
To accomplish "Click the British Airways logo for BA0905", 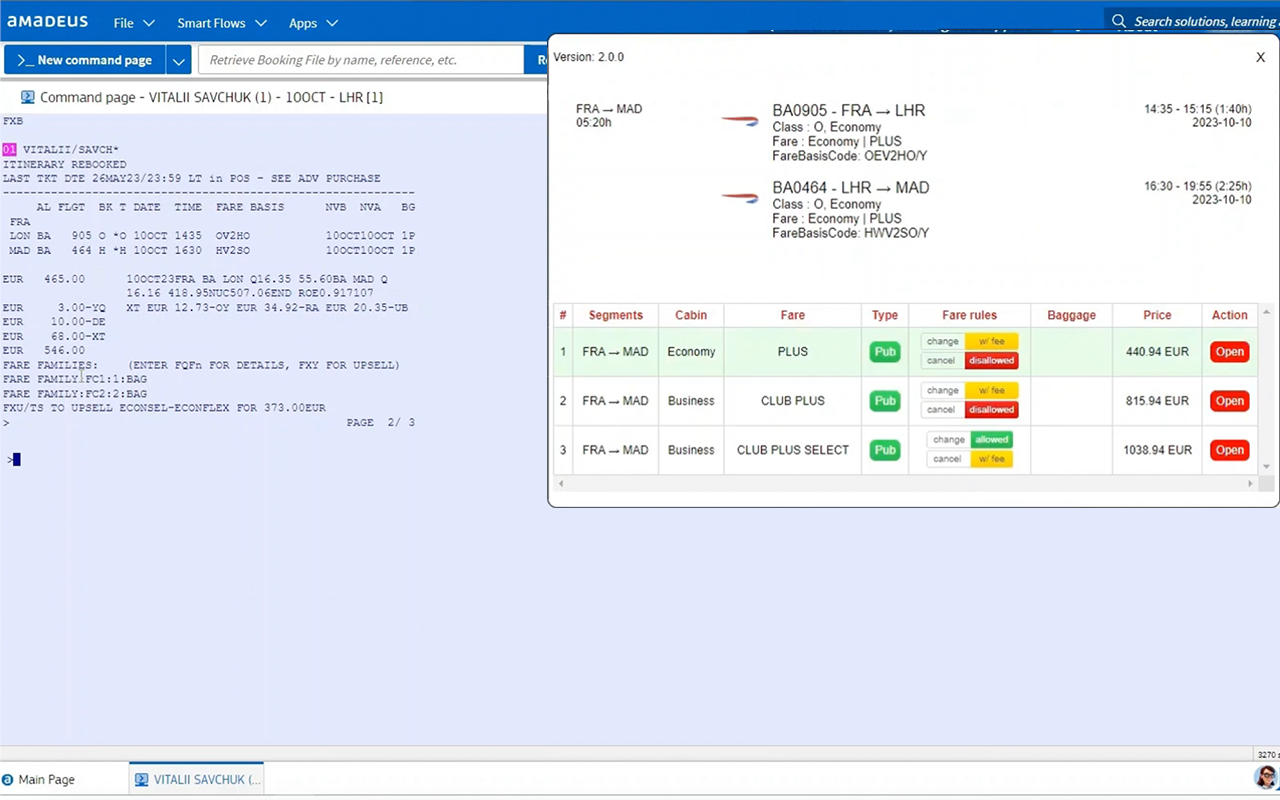I will [x=740, y=121].
